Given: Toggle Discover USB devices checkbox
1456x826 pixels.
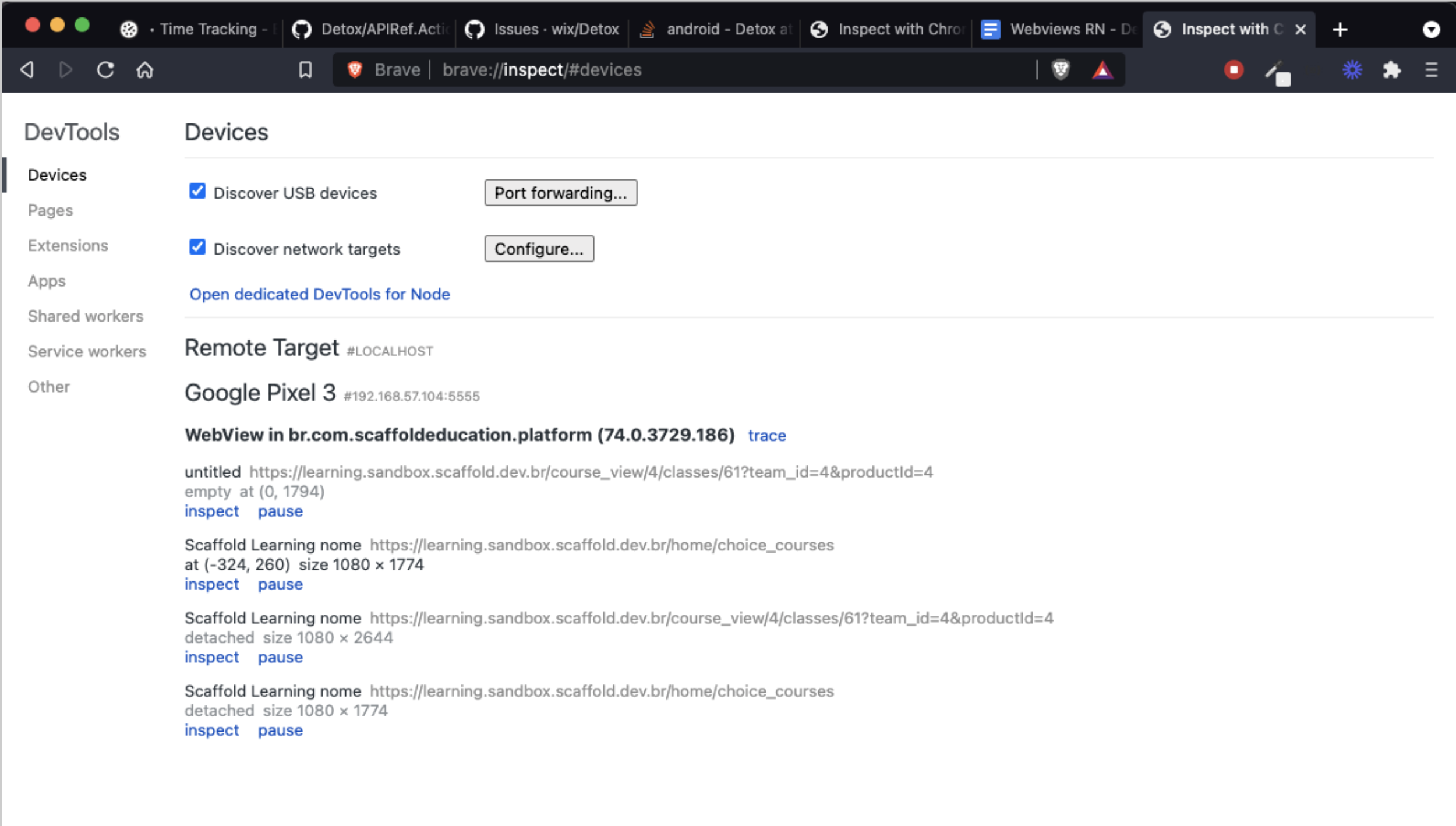Looking at the screenshot, I should point(197,191).
